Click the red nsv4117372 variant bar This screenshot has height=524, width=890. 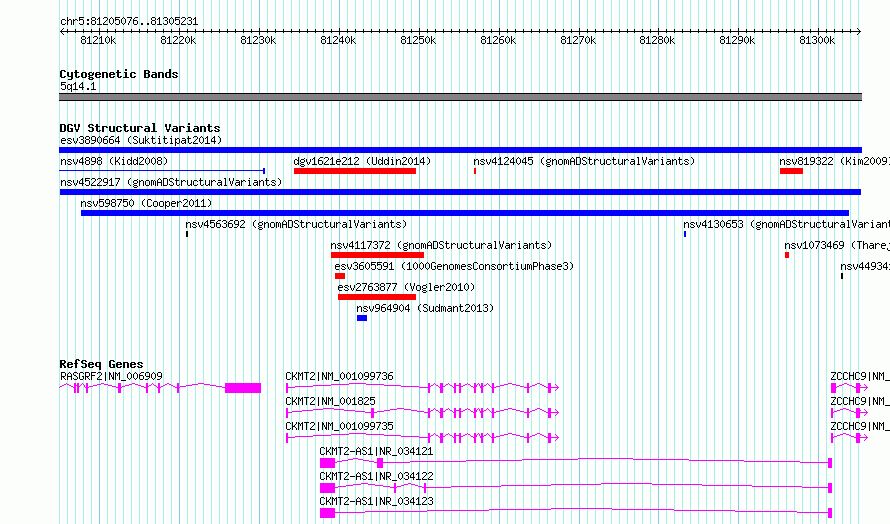click(377, 255)
